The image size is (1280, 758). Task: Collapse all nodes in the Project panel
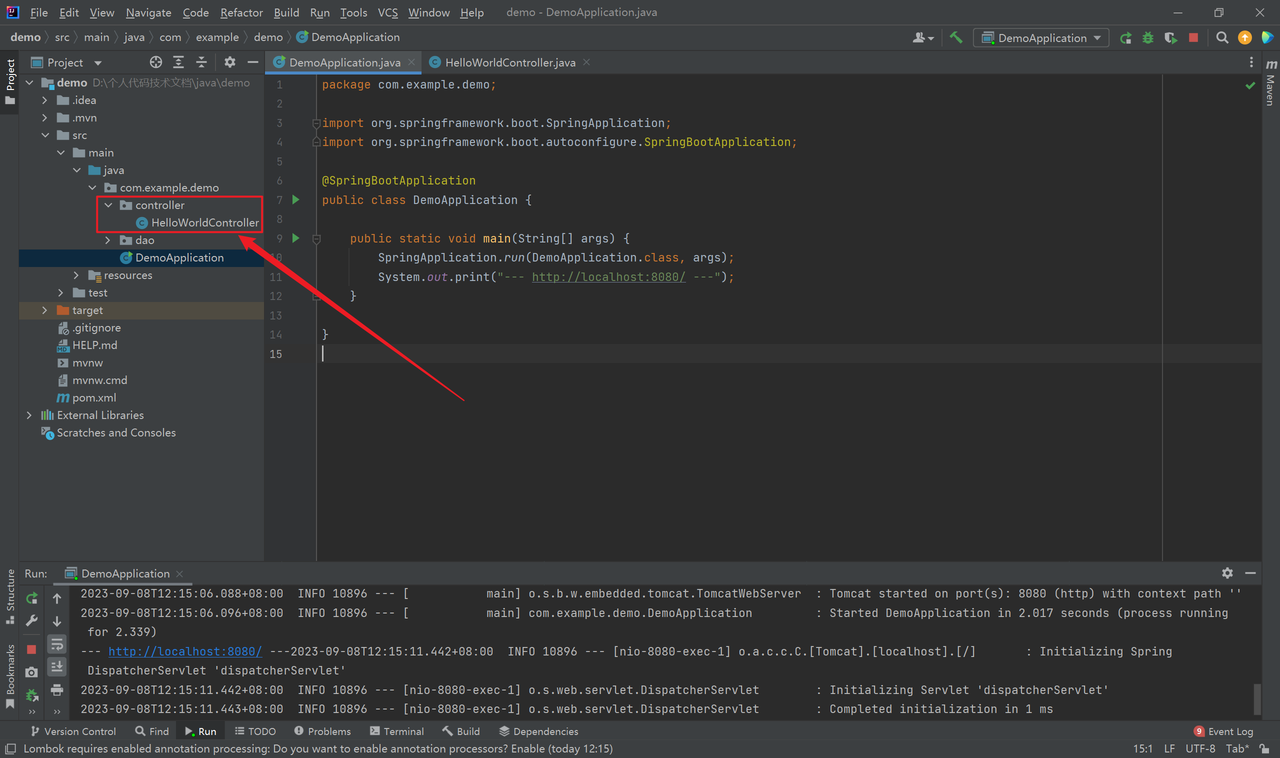(x=201, y=62)
